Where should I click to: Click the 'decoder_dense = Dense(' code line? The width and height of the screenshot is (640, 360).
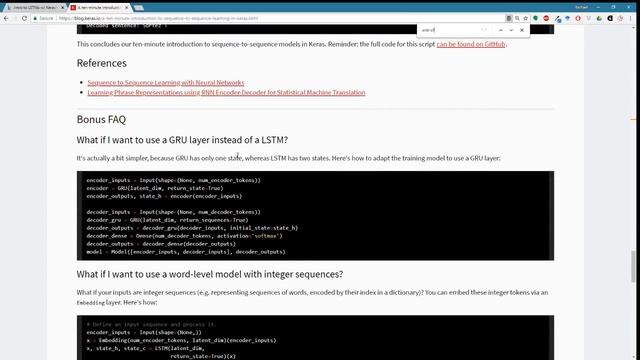click(184, 236)
